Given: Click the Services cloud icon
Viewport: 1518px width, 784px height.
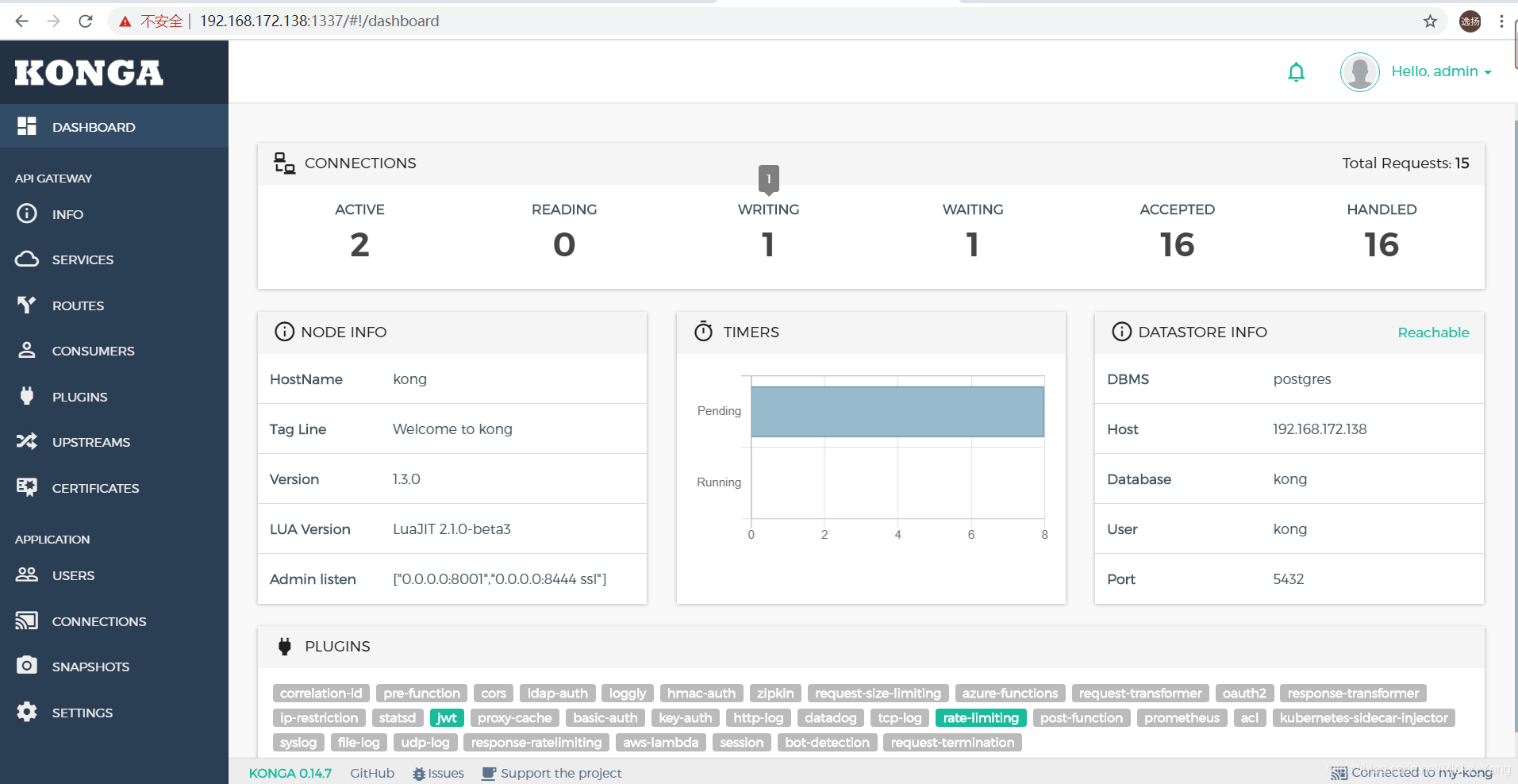Looking at the screenshot, I should click(x=27, y=259).
